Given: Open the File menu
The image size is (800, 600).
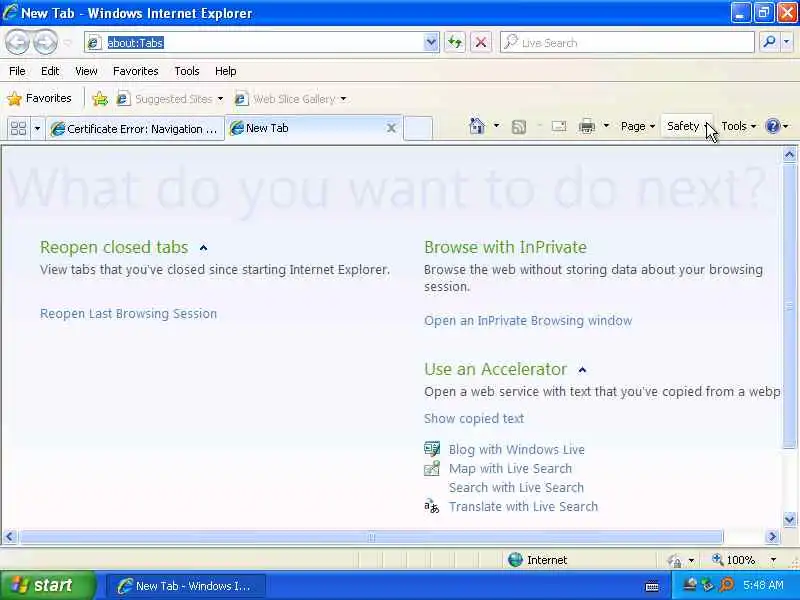Looking at the screenshot, I should [x=17, y=71].
